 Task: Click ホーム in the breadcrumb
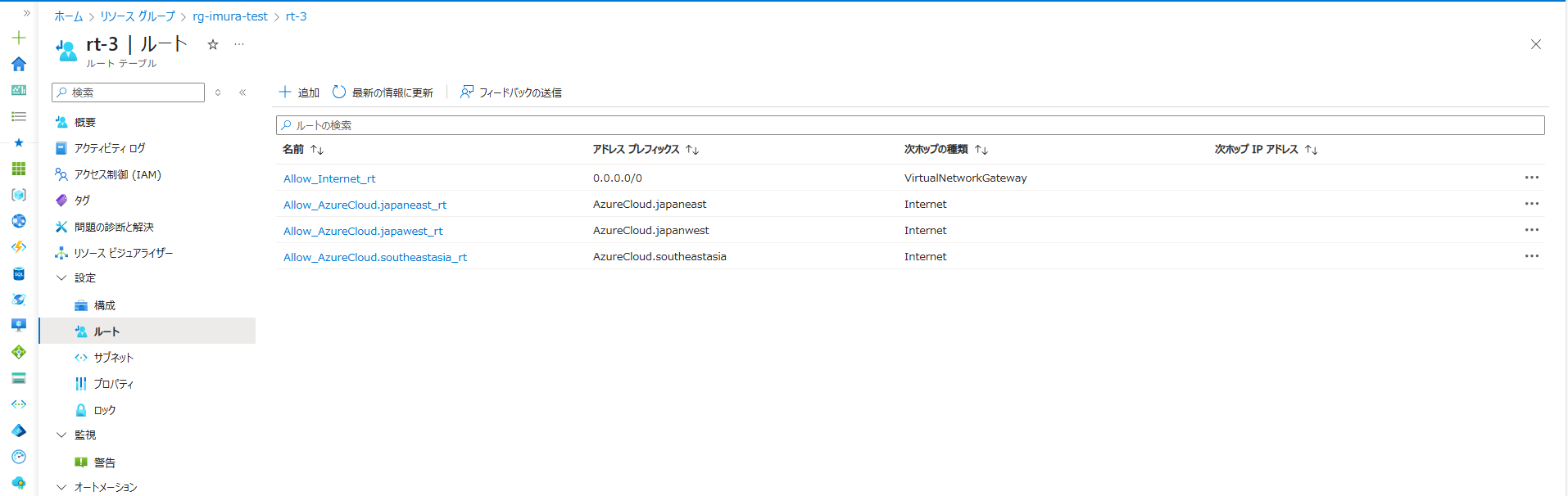coord(69,16)
